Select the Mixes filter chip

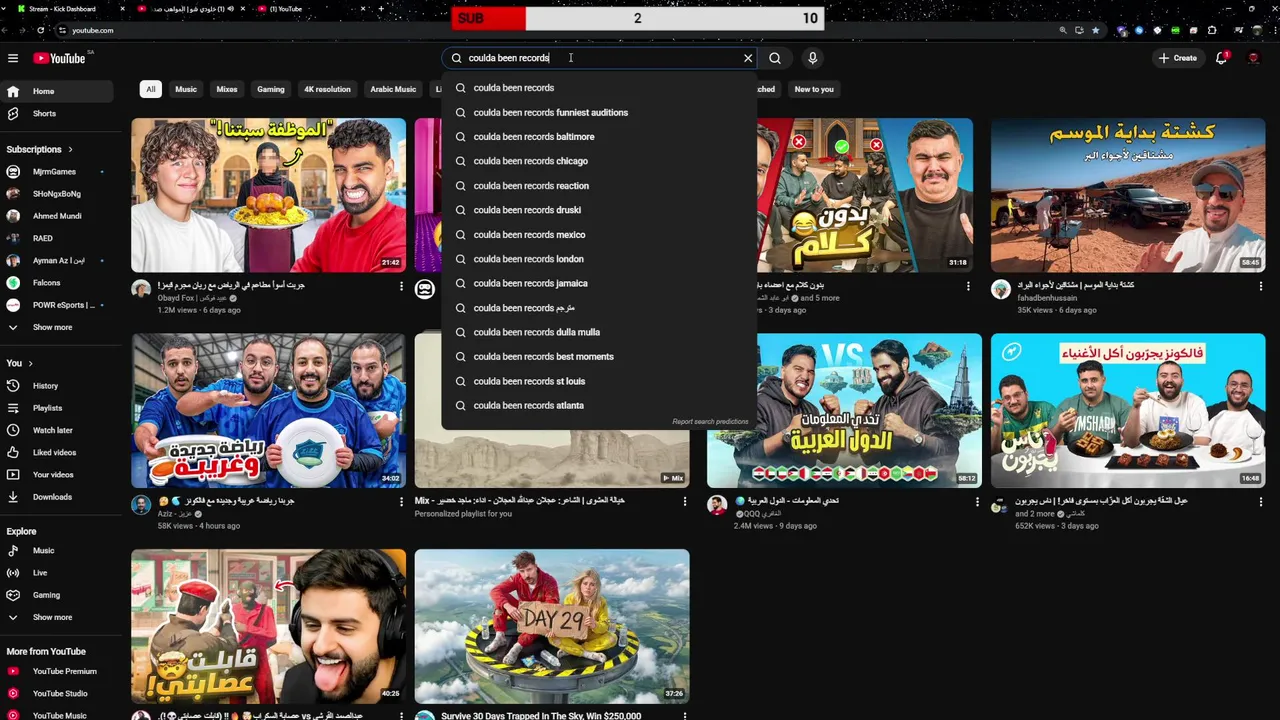pyautogui.click(x=227, y=89)
